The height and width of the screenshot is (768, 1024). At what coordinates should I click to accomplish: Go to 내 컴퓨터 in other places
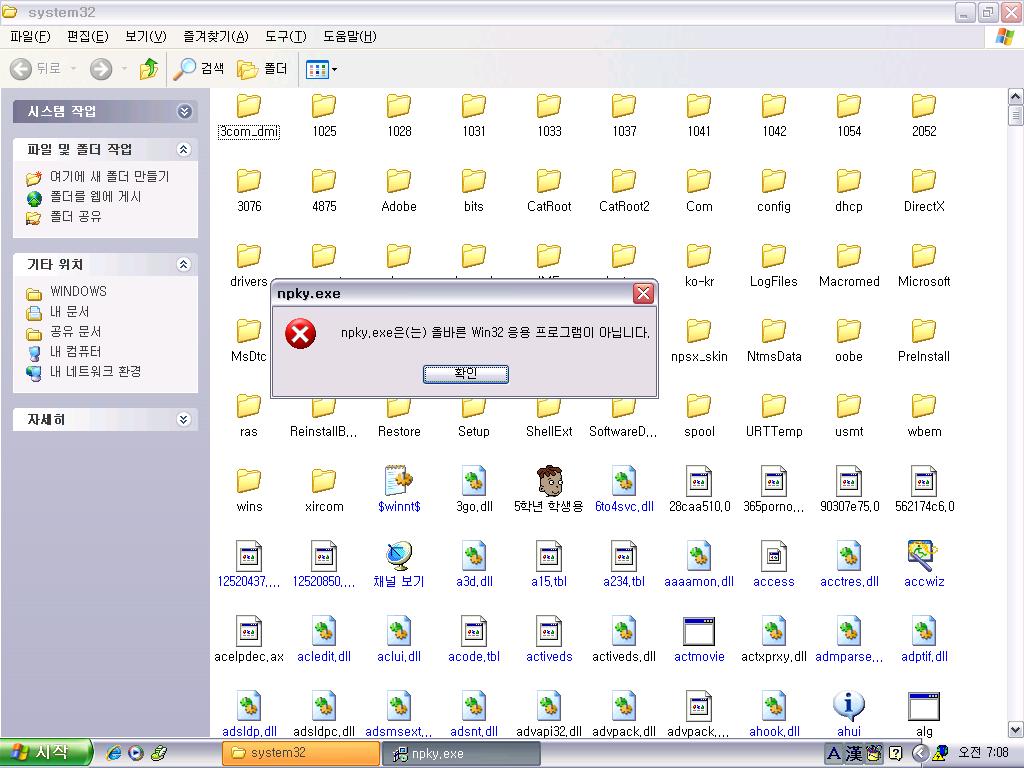click(x=75, y=351)
